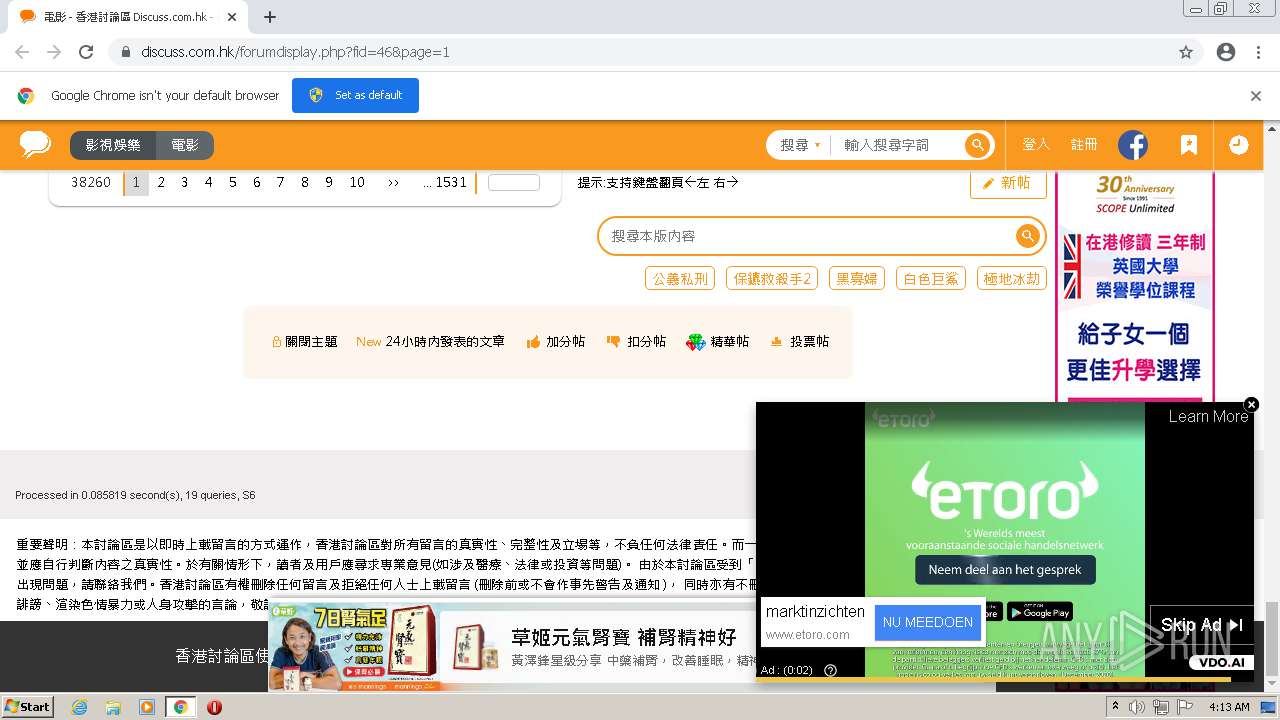The image size is (1280, 720).
Task: Reload the page with browser refresh
Action: (86, 52)
